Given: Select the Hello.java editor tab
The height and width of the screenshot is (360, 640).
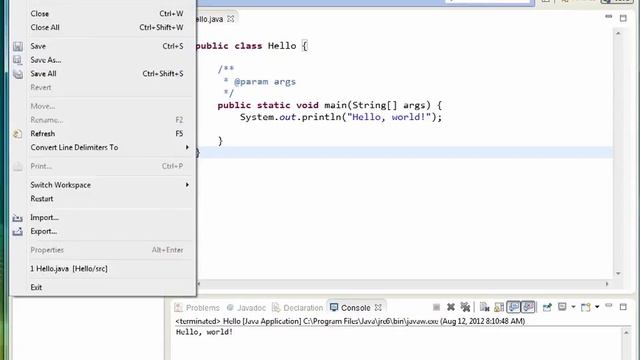Looking at the screenshot, I should (x=209, y=19).
